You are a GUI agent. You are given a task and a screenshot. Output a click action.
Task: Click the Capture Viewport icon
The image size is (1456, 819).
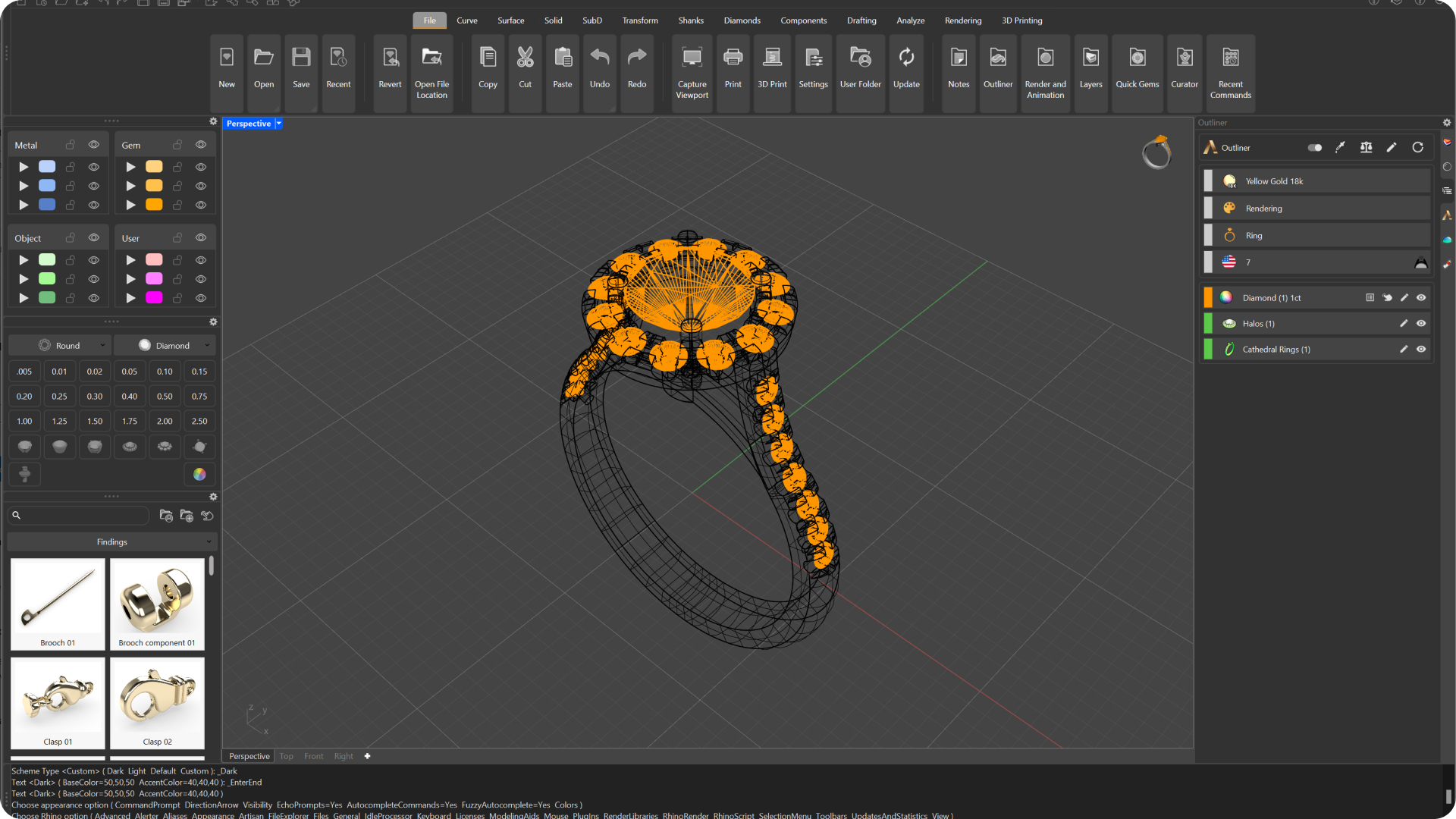pyautogui.click(x=692, y=58)
